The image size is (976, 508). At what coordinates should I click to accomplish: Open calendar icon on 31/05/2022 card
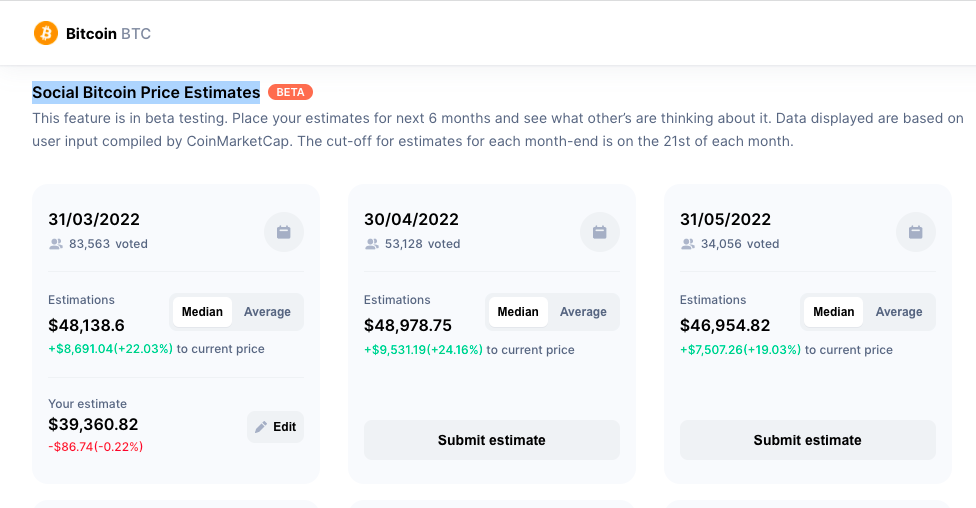tap(916, 232)
